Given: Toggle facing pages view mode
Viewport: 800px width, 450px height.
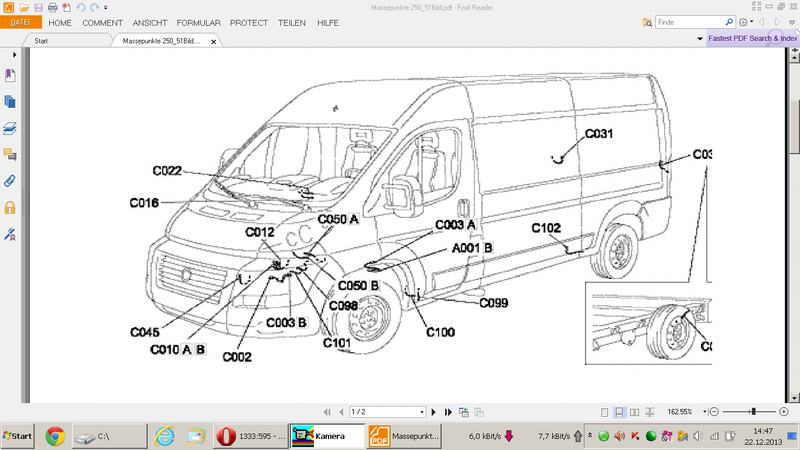Looking at the screenshot, I should pos(635,412).
